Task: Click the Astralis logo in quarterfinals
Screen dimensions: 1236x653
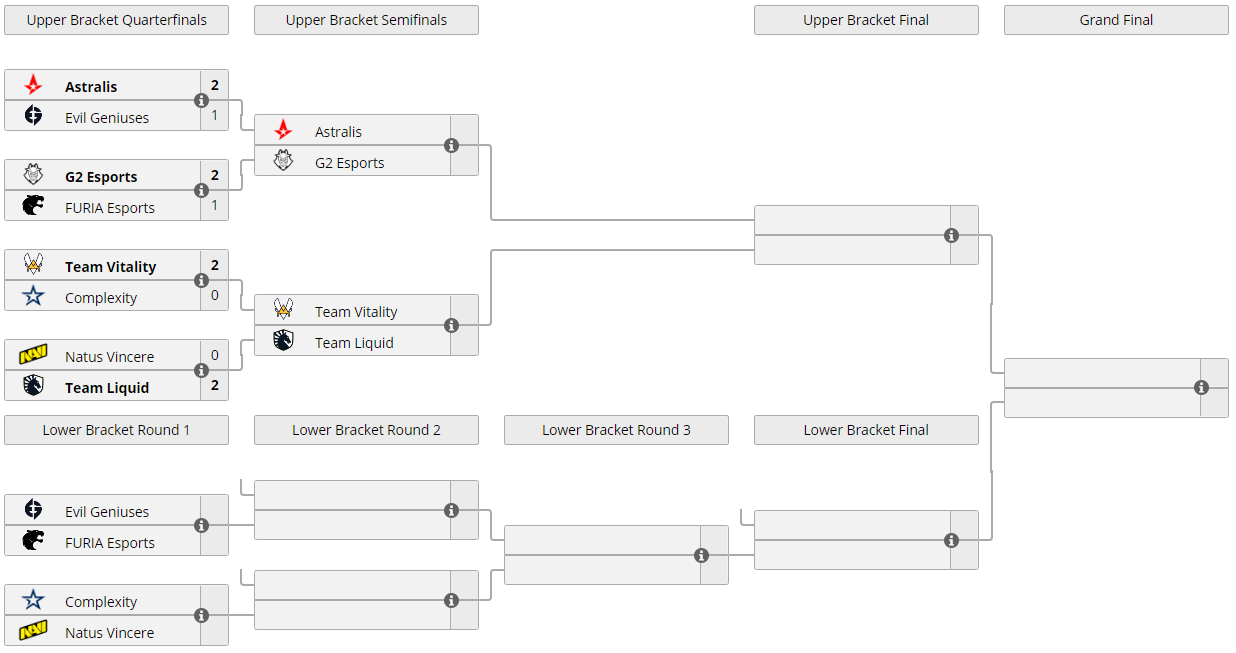Action: pyautogui.click(x=33, y=86)
